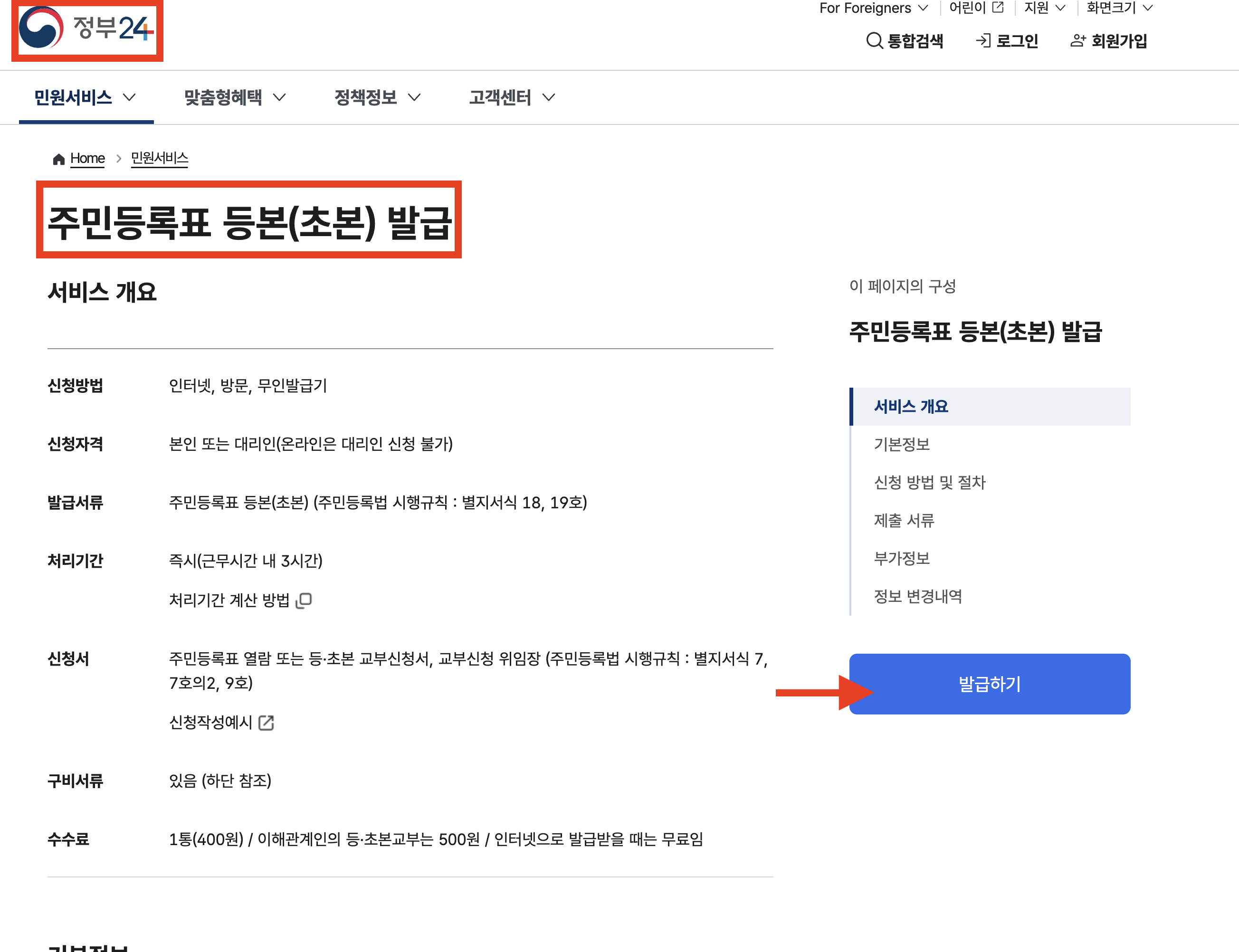The image size is (1239, 952).
Task: Jump to 기본정보 section in sidebar
Action: pos(901,444)
